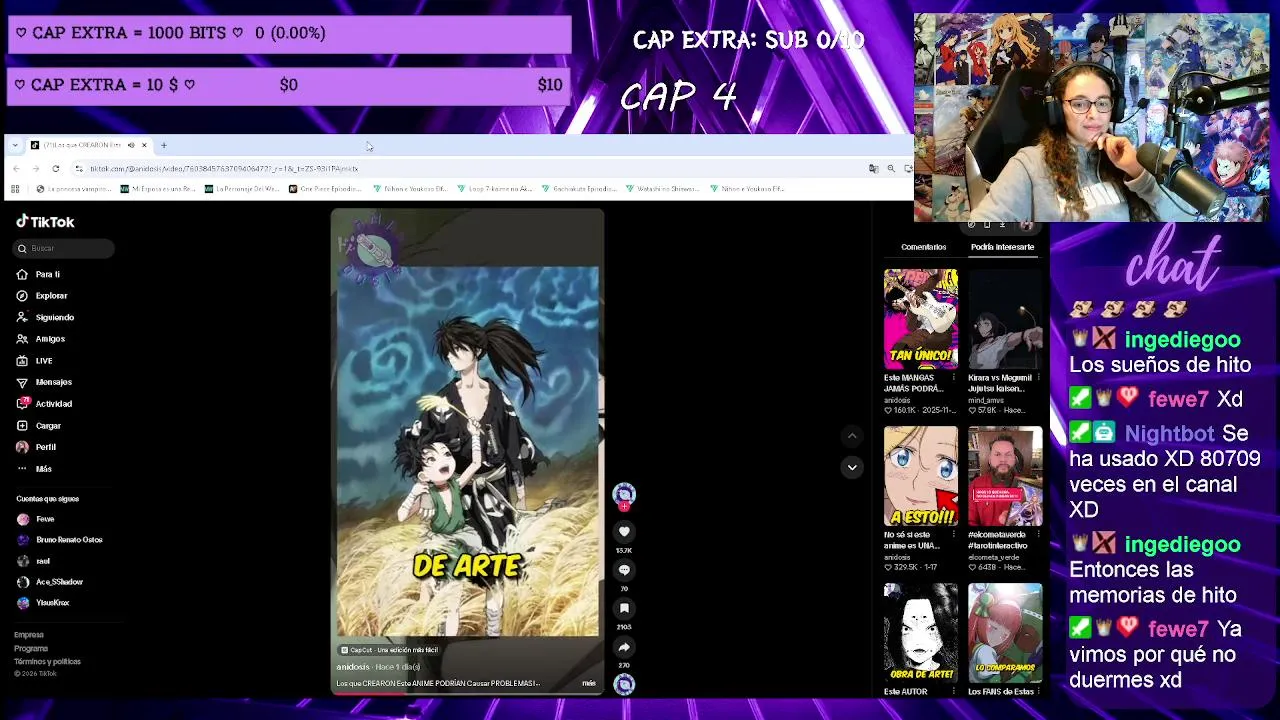Open a new browser tab

point(164,145)
